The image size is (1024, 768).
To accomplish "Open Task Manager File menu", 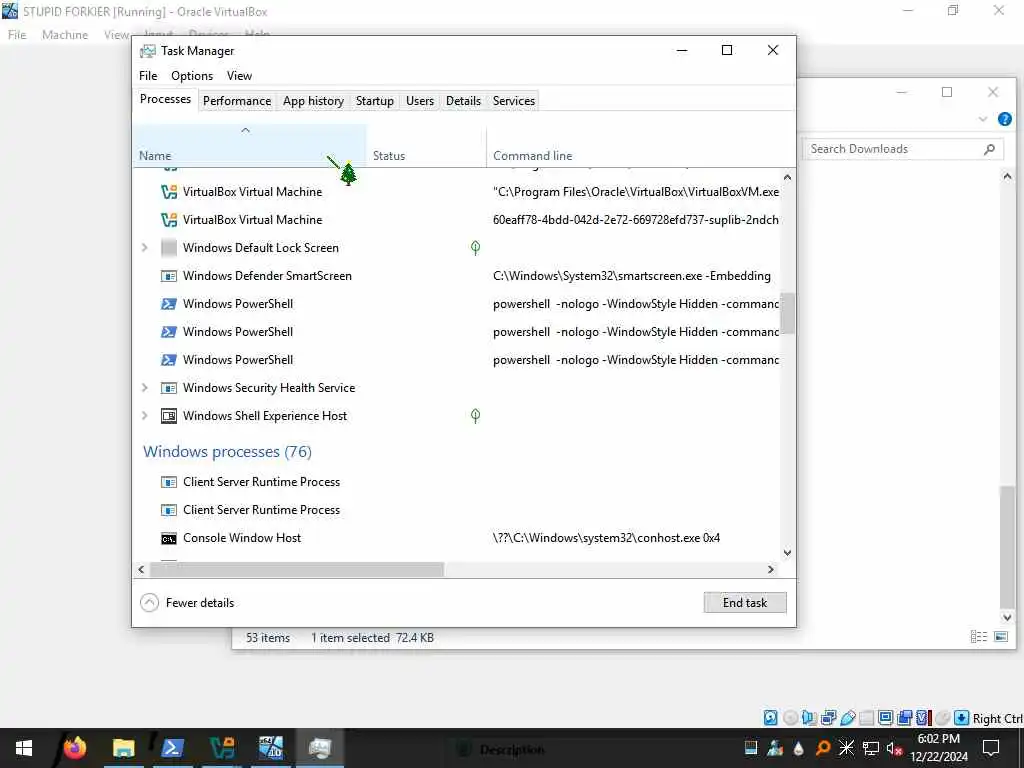I will pos(148,76).
